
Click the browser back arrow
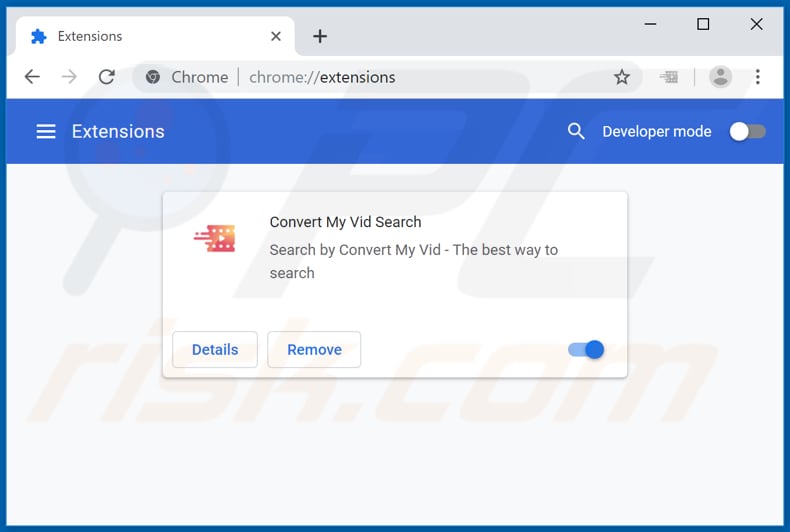32,77
